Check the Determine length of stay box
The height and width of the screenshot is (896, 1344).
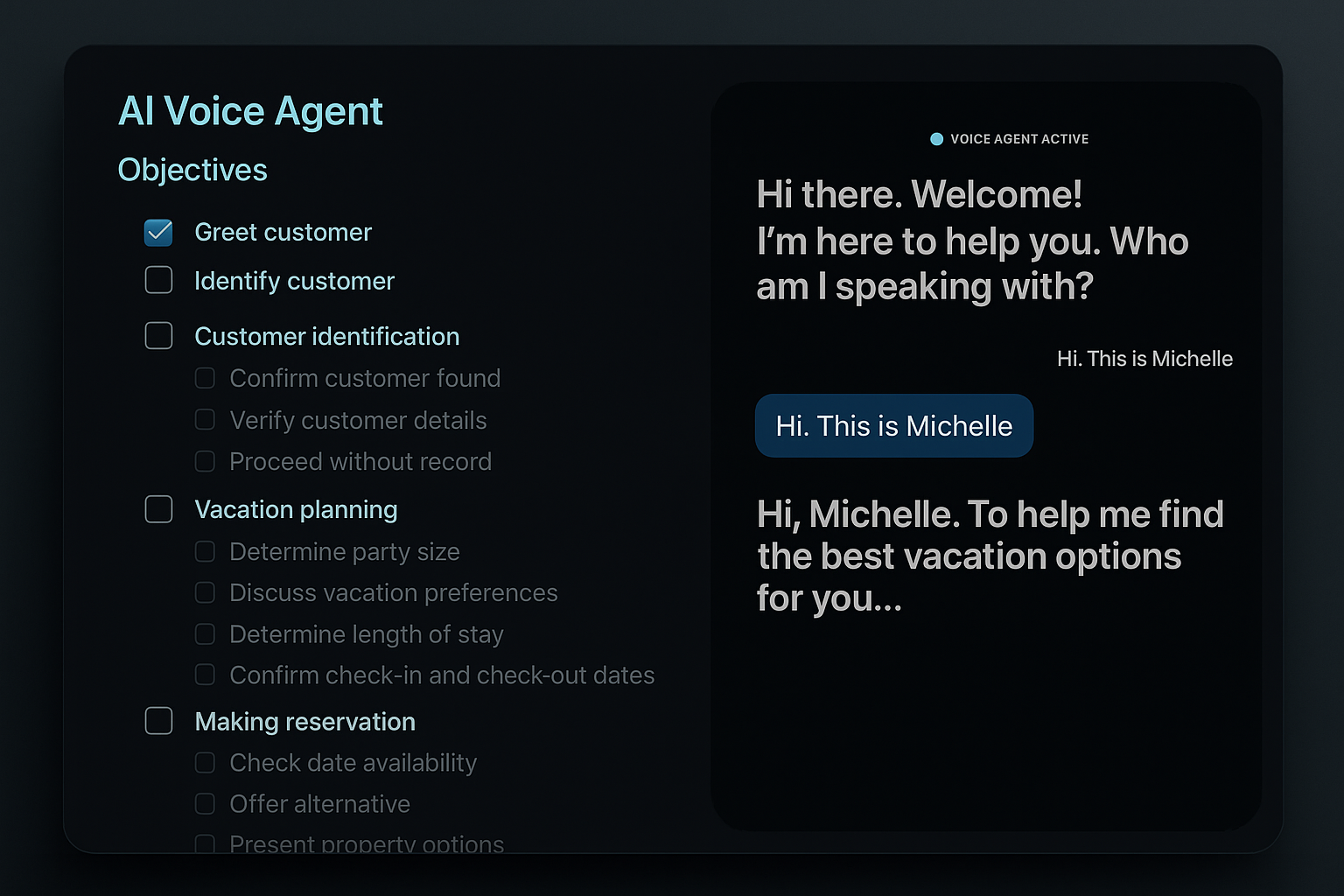(205, 633)
